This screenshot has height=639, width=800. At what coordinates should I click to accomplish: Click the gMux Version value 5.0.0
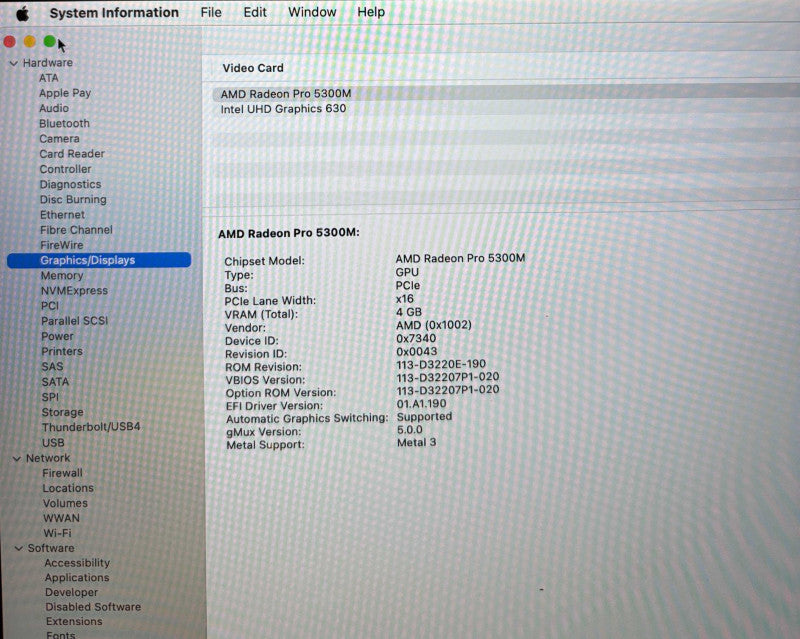pos(410,430)
